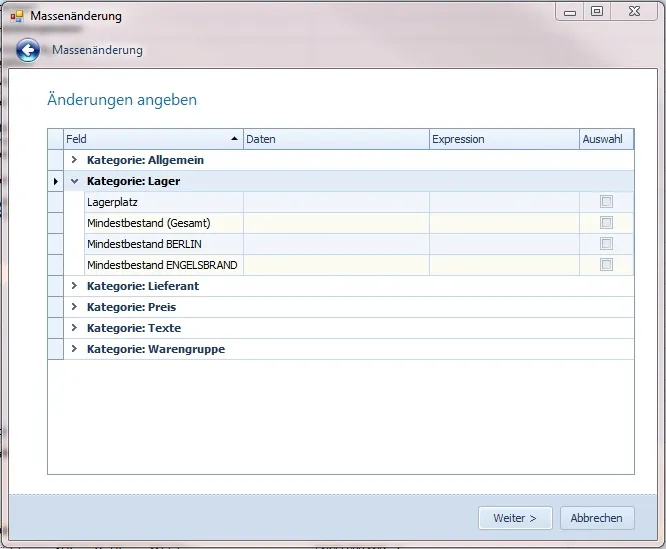Viewport: 666px width, 549px height.
Task: Click the Massenänderung window title icon
Action: (x=17, y=17)
